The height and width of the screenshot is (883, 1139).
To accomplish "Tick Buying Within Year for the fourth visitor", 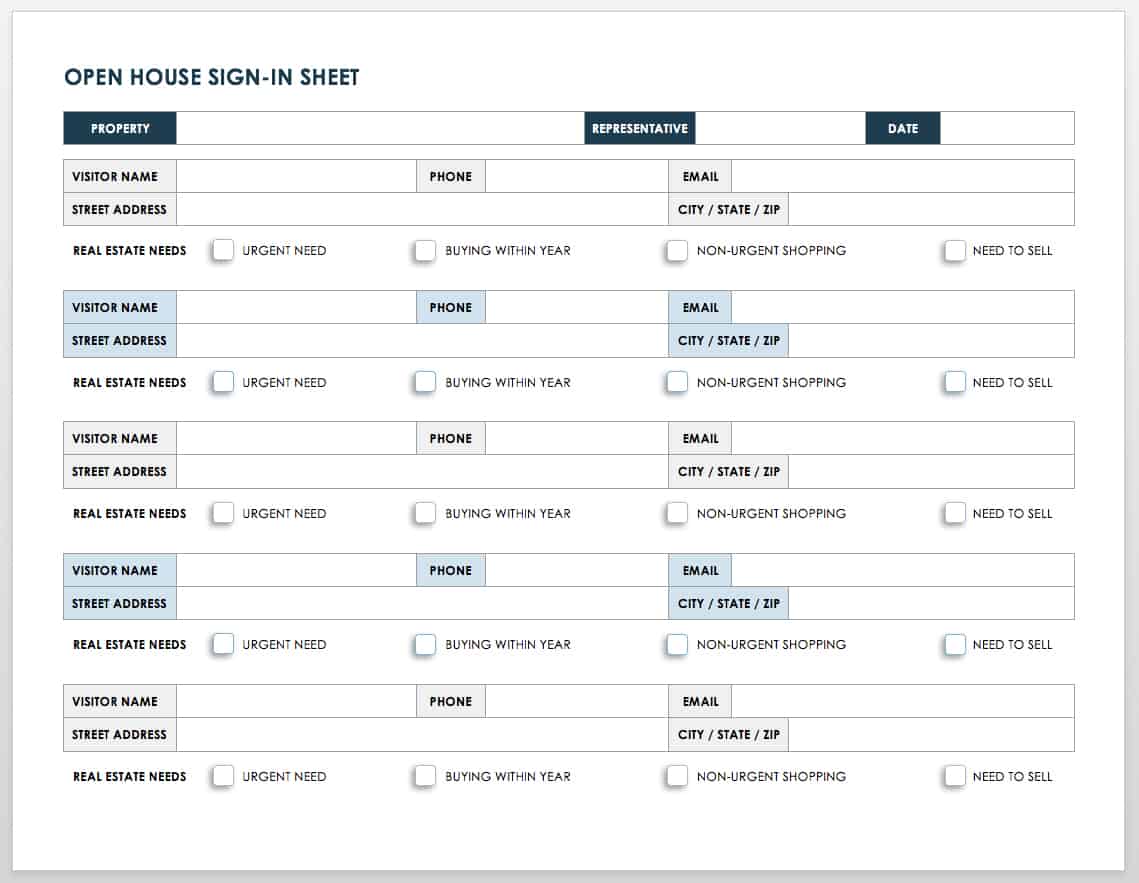I will (x=426, y=644).
